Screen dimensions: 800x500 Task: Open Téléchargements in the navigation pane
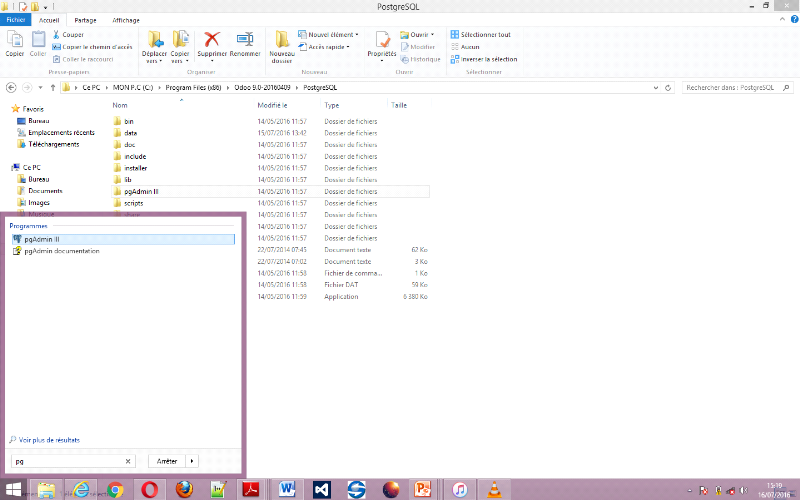54,144
